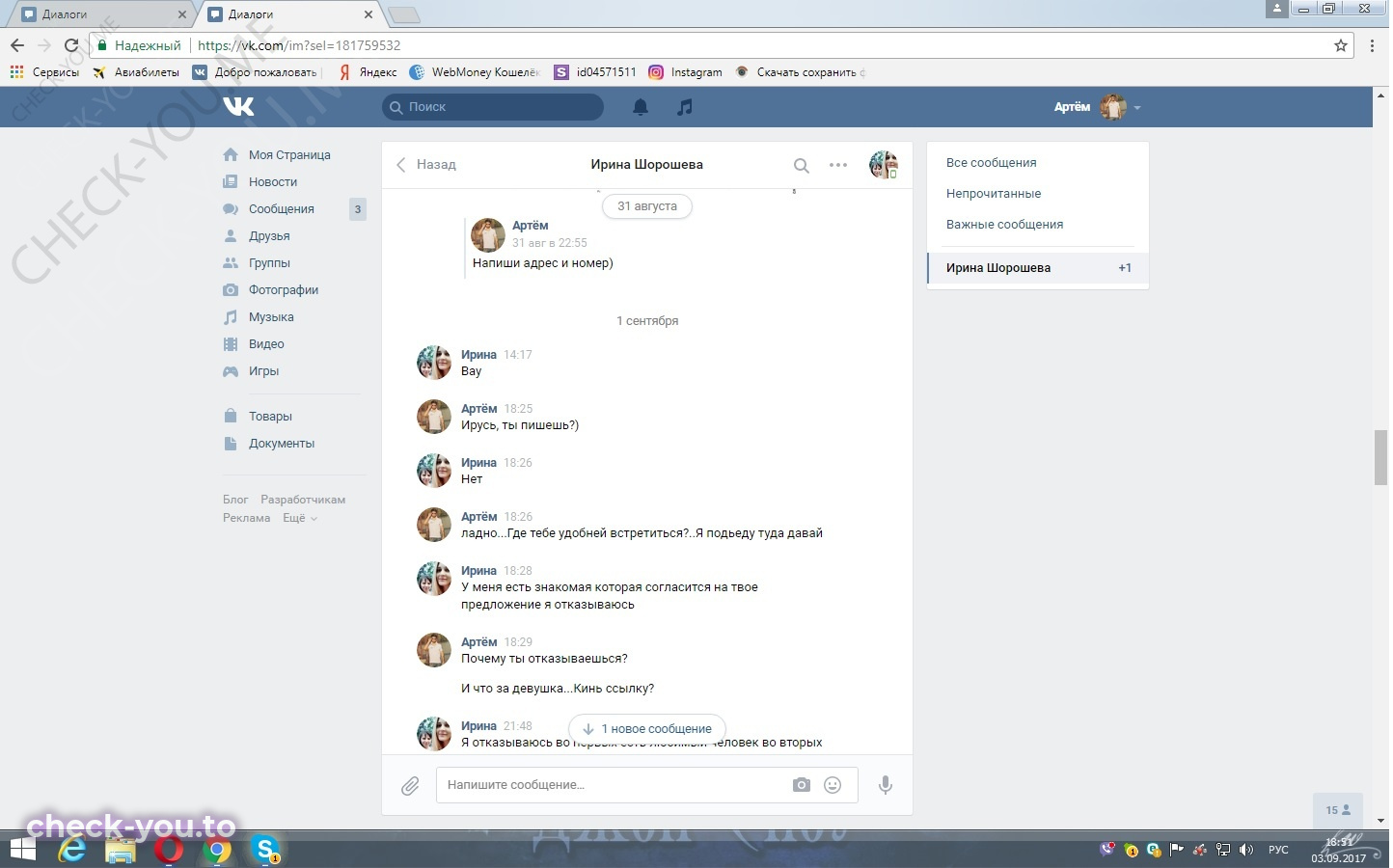Reload page in Chrome toolbar

click(x=70, y=45)
